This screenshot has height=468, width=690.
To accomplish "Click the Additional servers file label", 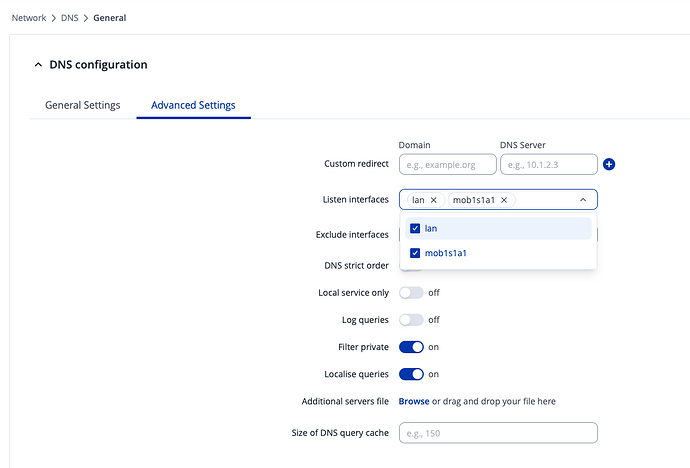I will point(345,401).
